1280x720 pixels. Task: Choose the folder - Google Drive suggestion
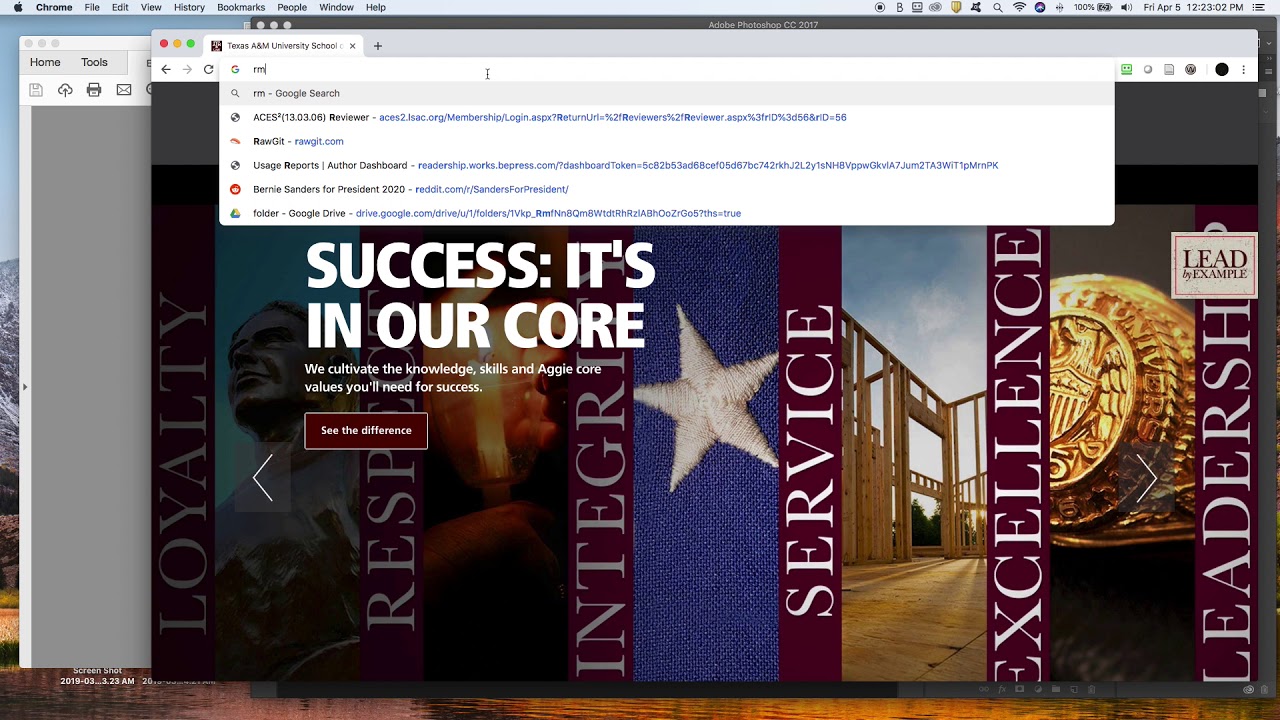(666, 213)
